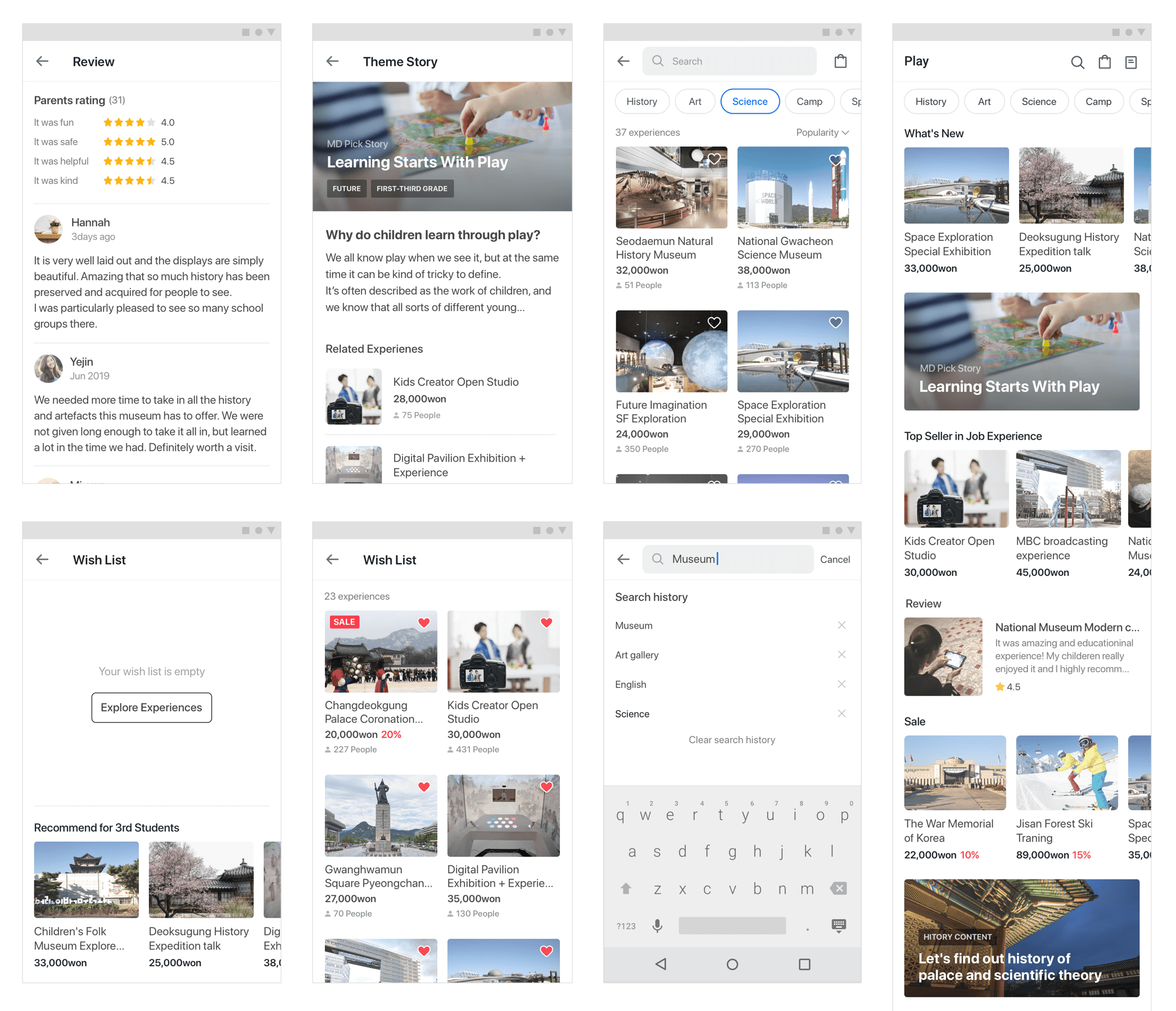
Task: Click the Search input field
Action: coord(729,61)
